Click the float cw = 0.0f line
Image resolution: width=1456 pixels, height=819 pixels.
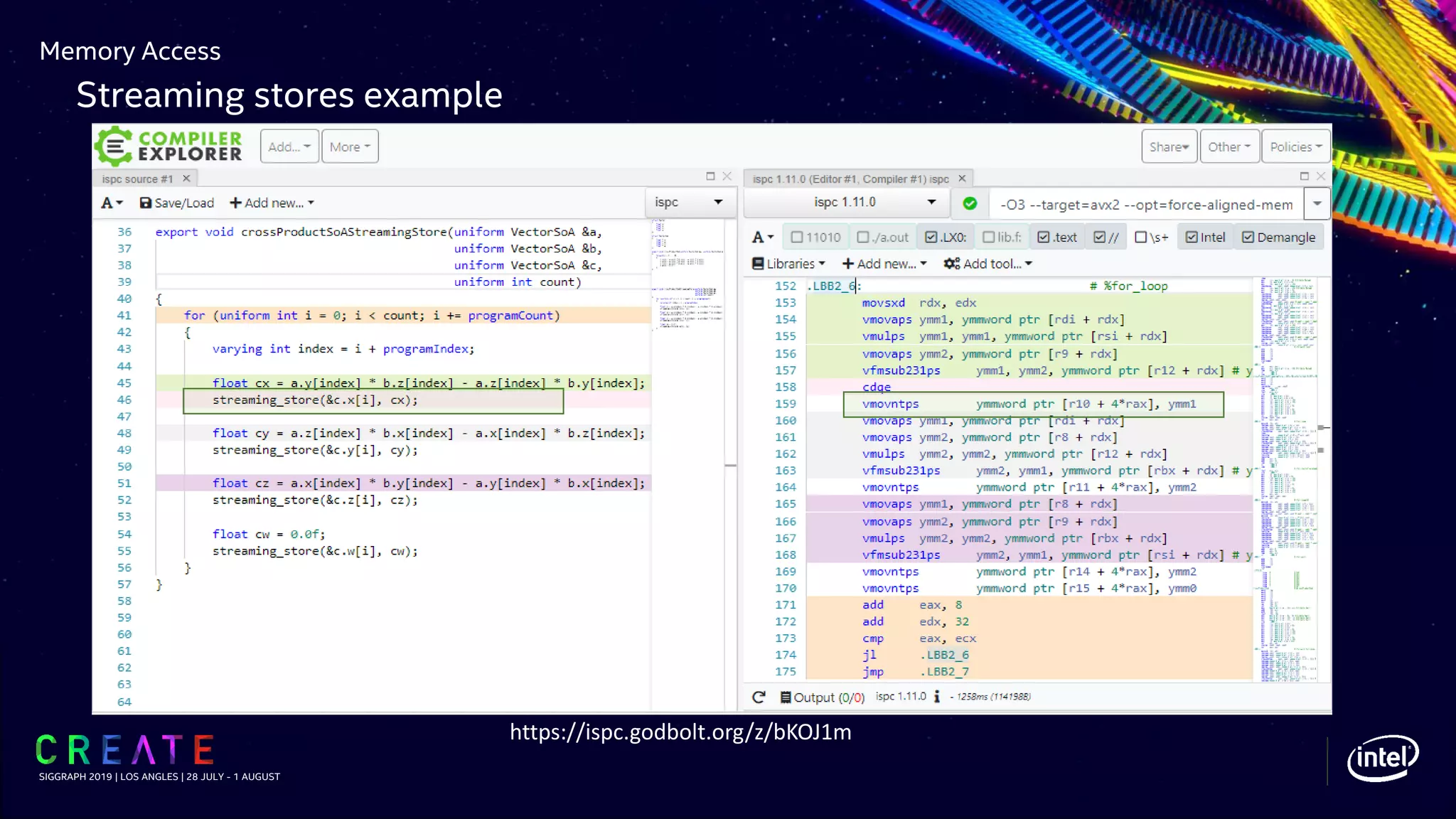(x=268, y=534)
